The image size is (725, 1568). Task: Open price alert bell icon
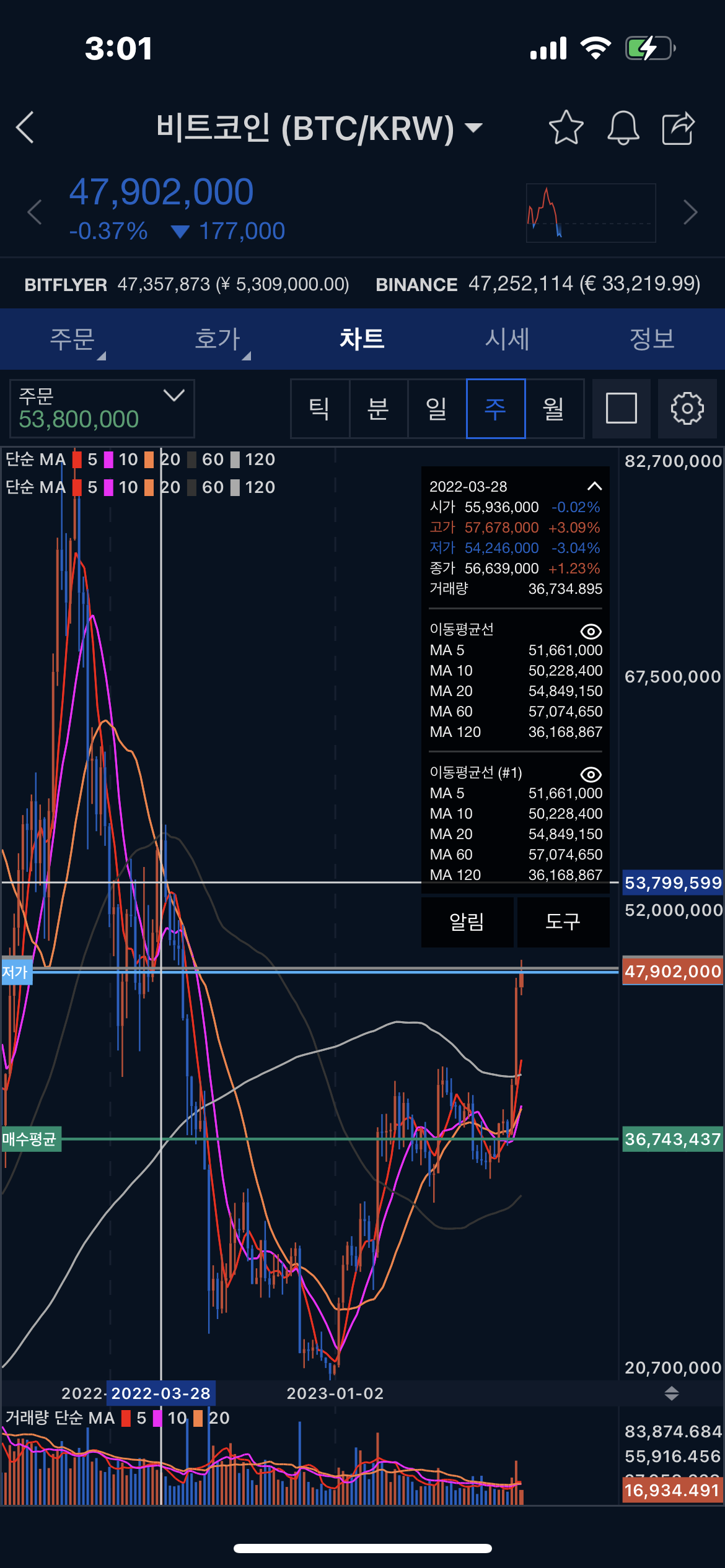(623, 128)
